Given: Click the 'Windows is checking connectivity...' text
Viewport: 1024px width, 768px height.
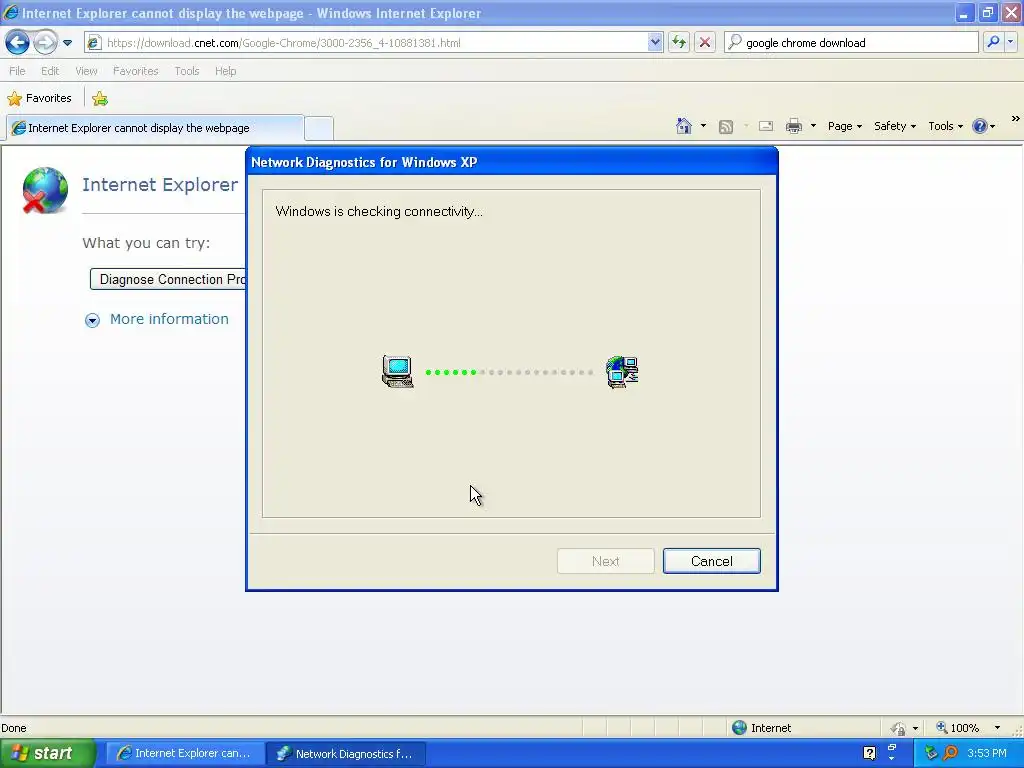Looking at the screenshot, I should click(x=379, y=212).
